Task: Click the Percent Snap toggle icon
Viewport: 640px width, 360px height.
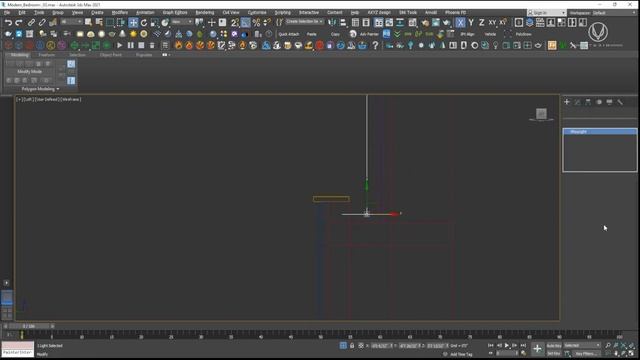Action: point(256,22)
